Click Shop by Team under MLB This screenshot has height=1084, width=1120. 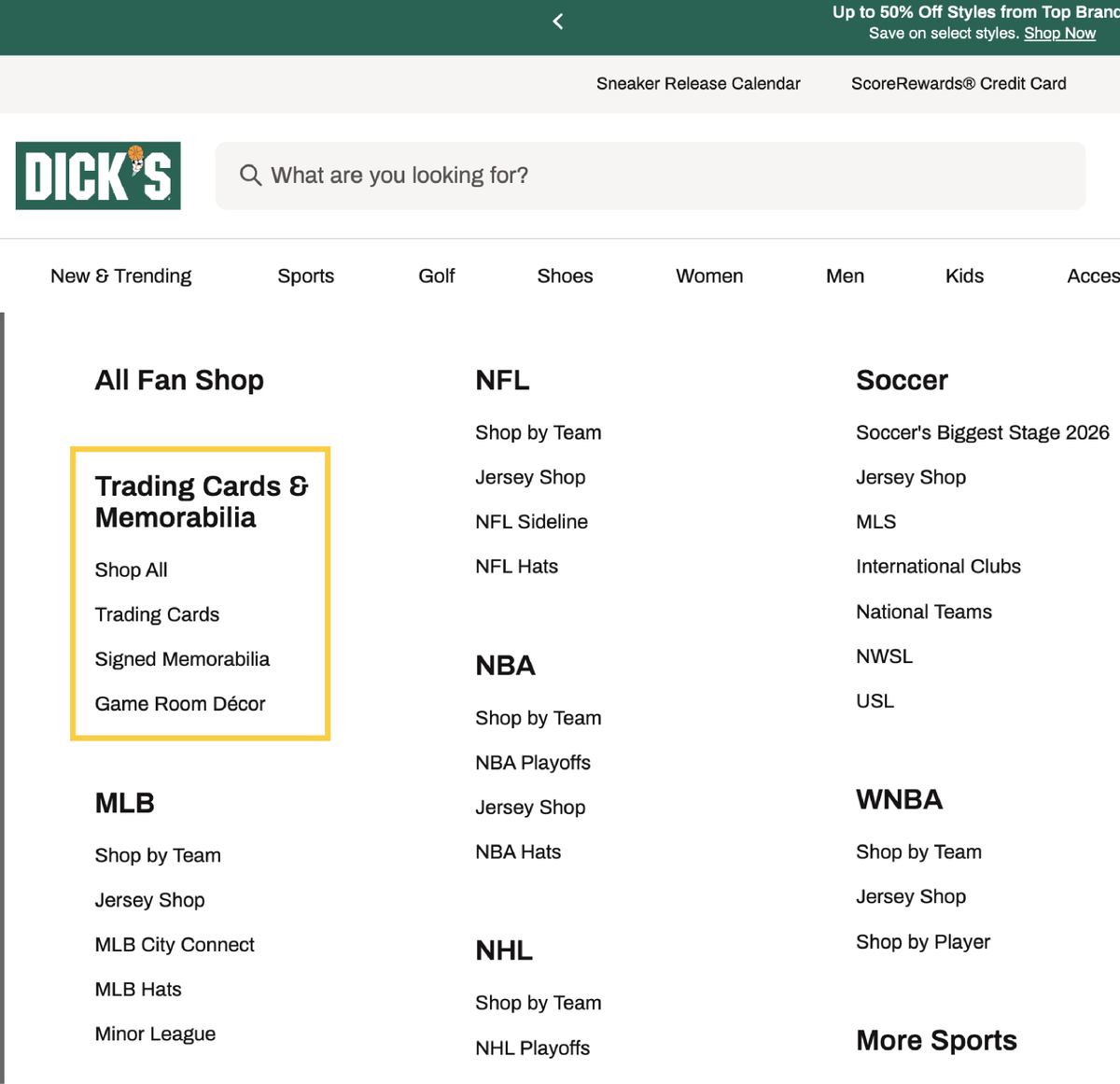click(x=158, y=855)
